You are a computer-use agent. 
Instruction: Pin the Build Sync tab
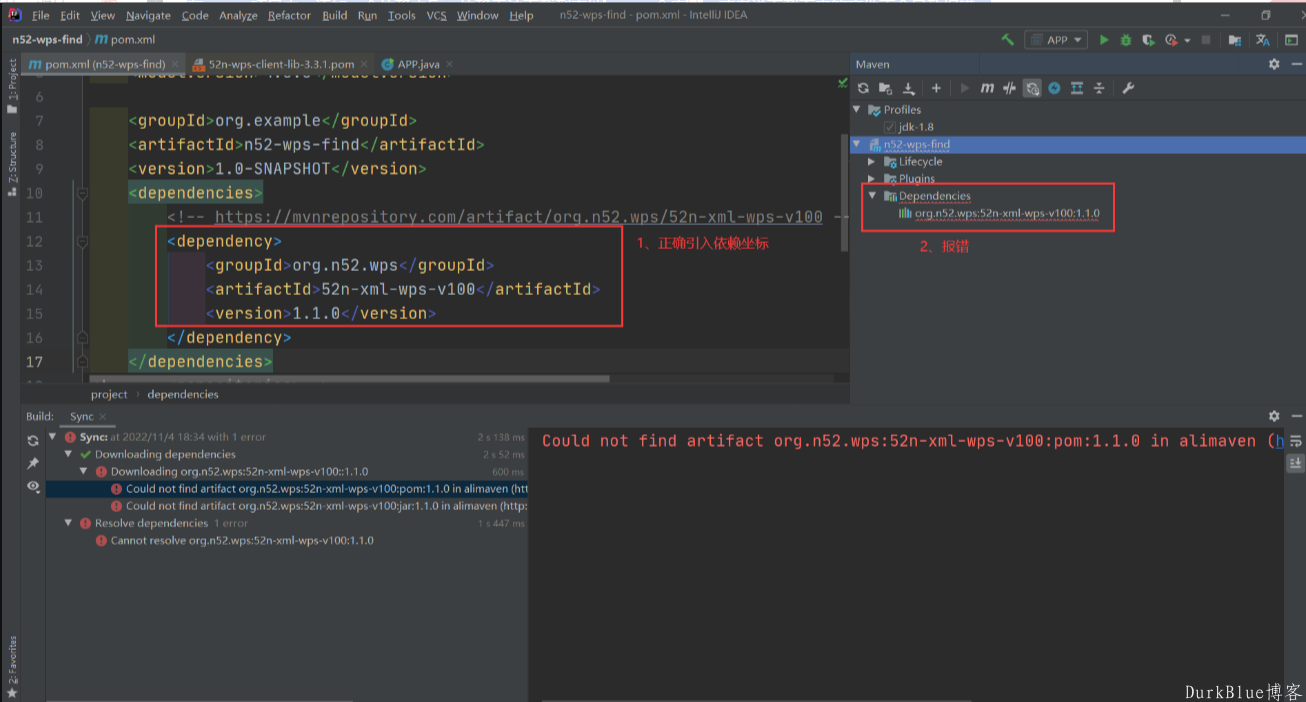[33, 463]
